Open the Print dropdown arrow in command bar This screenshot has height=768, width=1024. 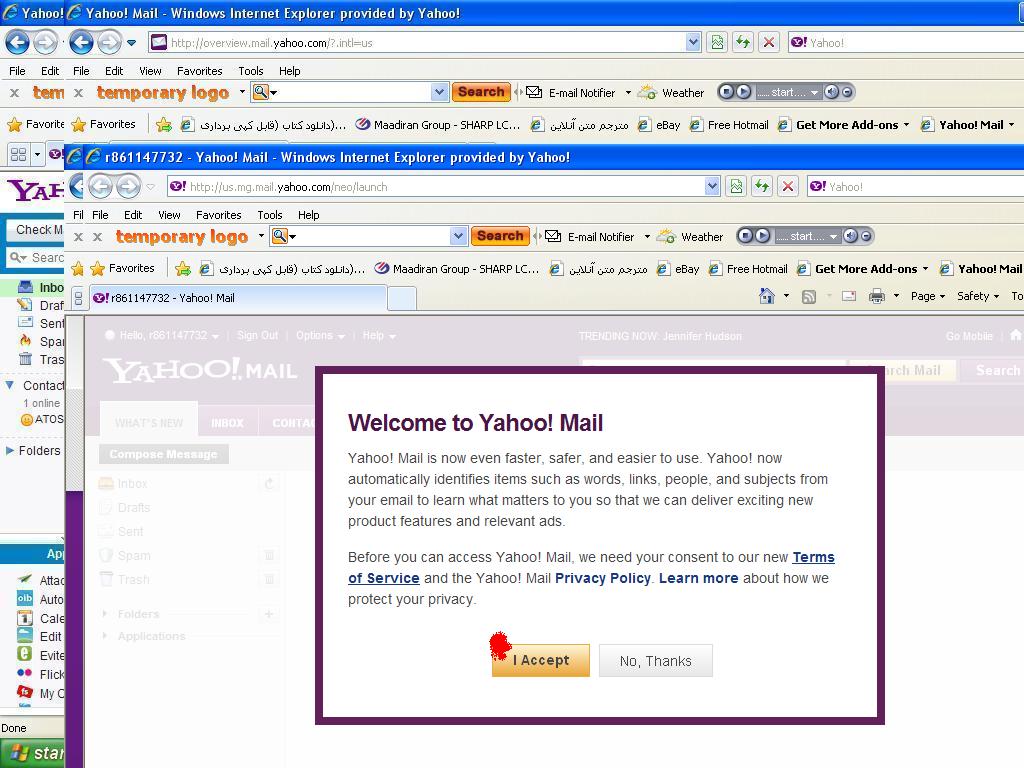897,296
